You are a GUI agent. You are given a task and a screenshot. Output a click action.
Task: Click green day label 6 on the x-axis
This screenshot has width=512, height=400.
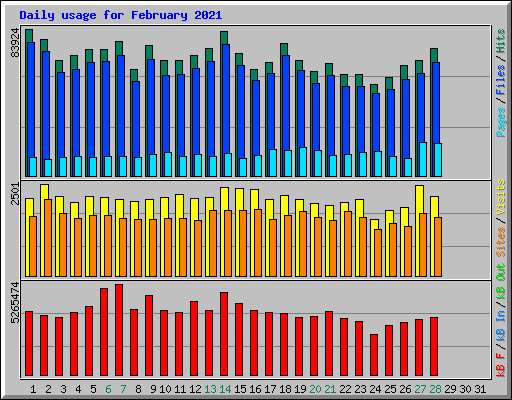click(x=108, y=389)
